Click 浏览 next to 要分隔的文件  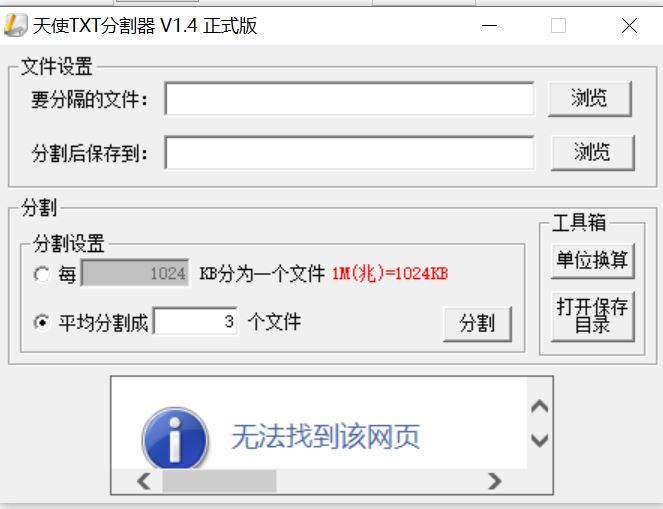tap(589, 99)
